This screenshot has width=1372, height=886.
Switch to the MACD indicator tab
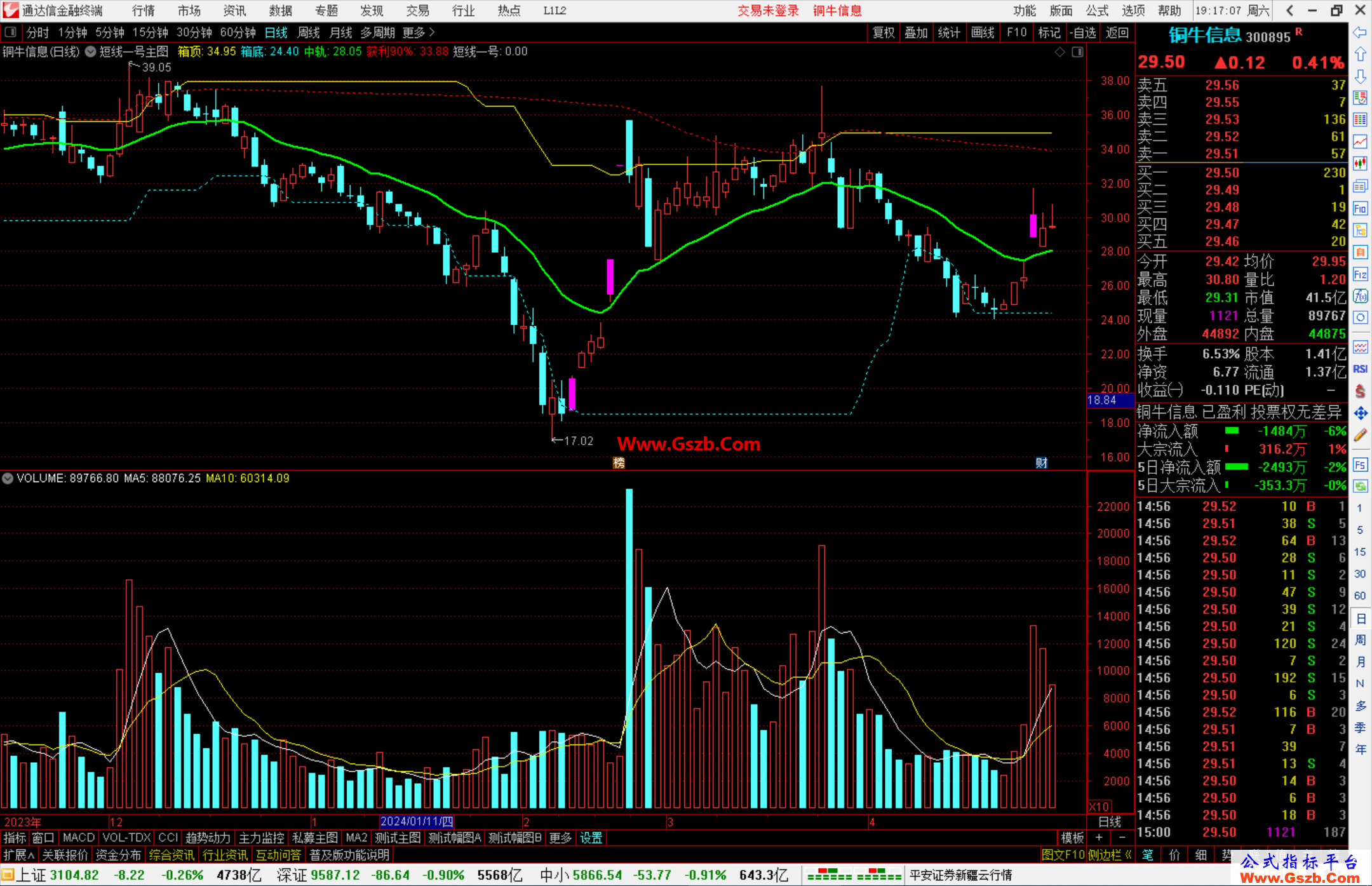pyautogui.click(x=79, y=838)
